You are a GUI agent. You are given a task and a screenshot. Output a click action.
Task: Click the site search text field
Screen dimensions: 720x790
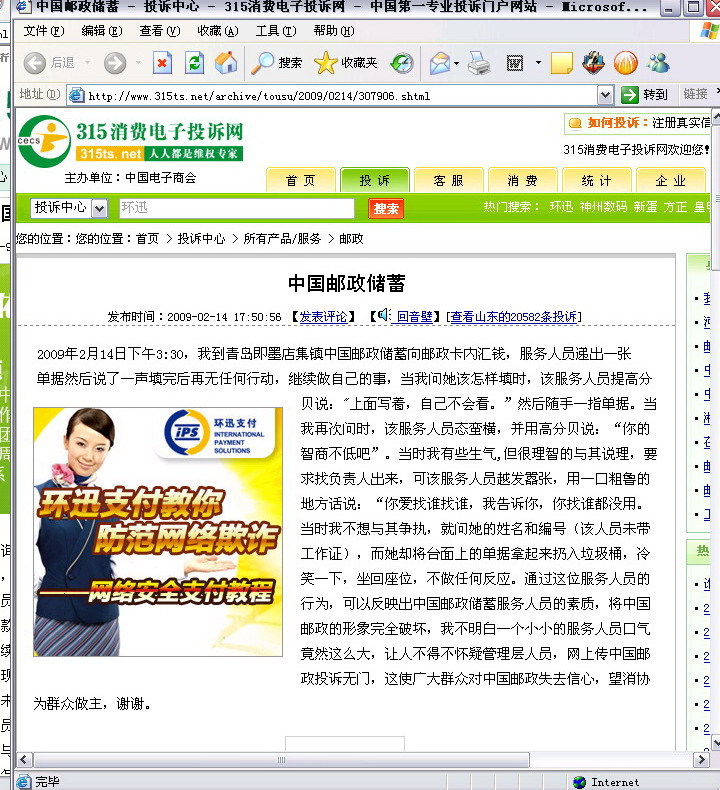[x=235, y=208]
